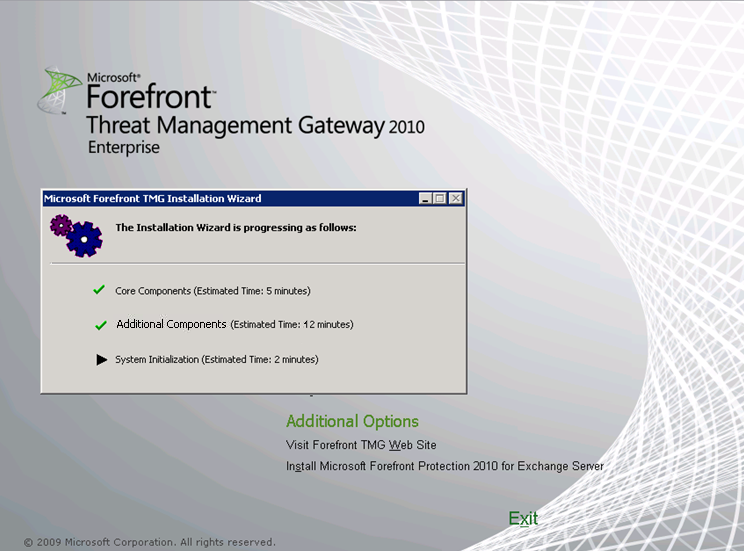Viewport: 744px width, 551px height.
Task: Click the Forefront swirl logo icon
Action: 58,90
